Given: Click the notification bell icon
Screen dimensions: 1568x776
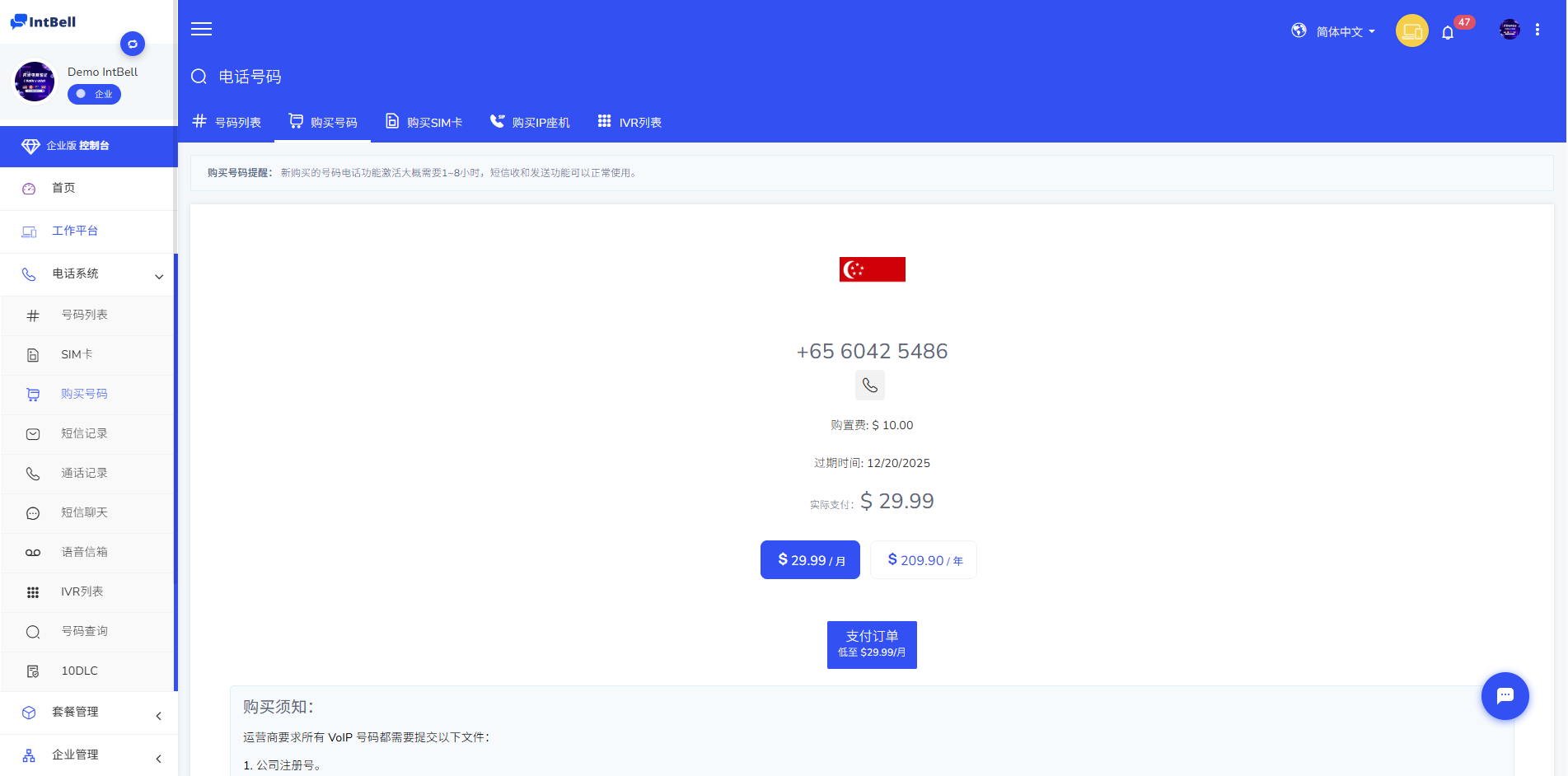Looking at the screenshot, I should [1448, 32].
